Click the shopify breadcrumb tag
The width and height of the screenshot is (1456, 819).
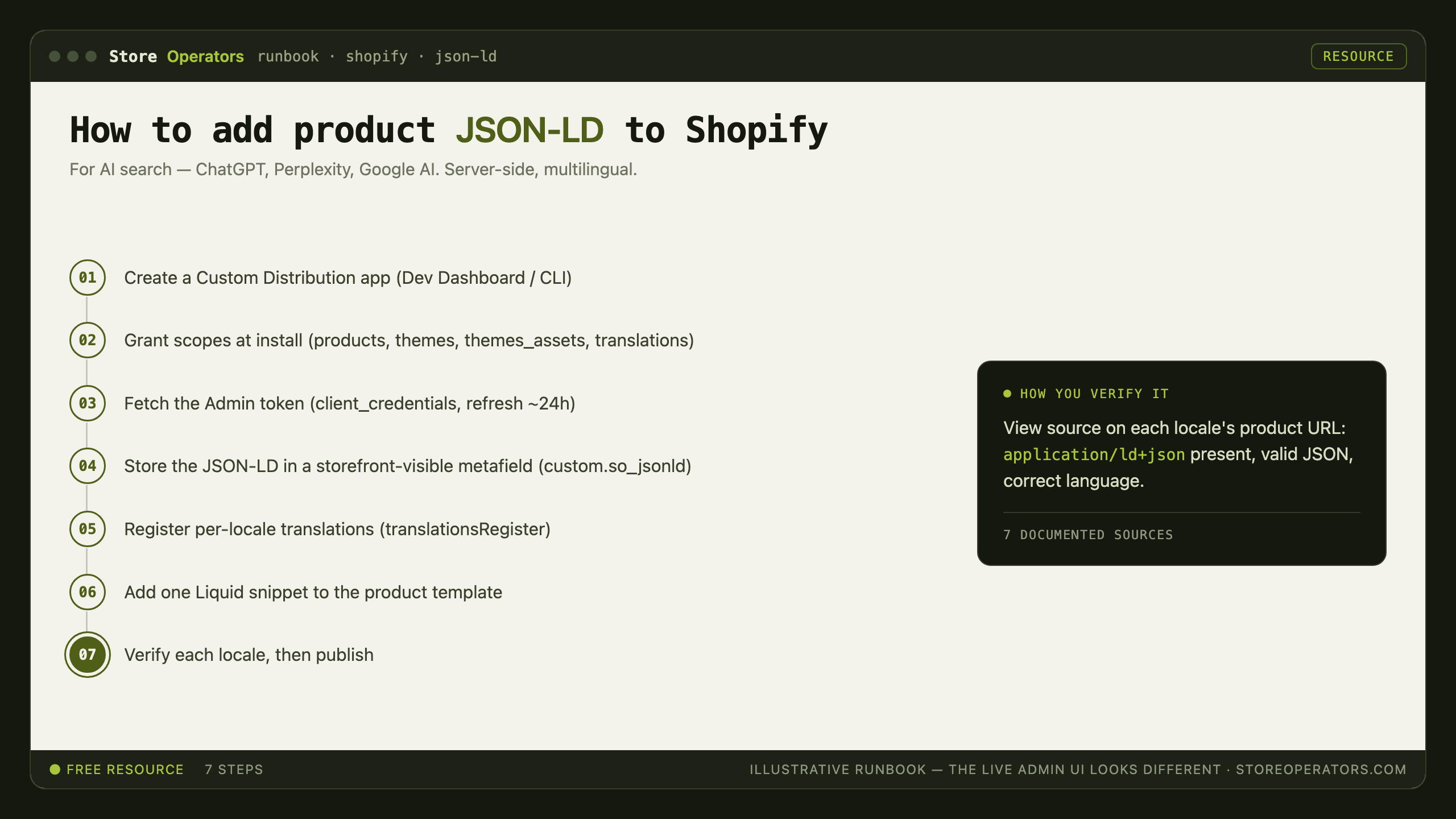[377, 56]
